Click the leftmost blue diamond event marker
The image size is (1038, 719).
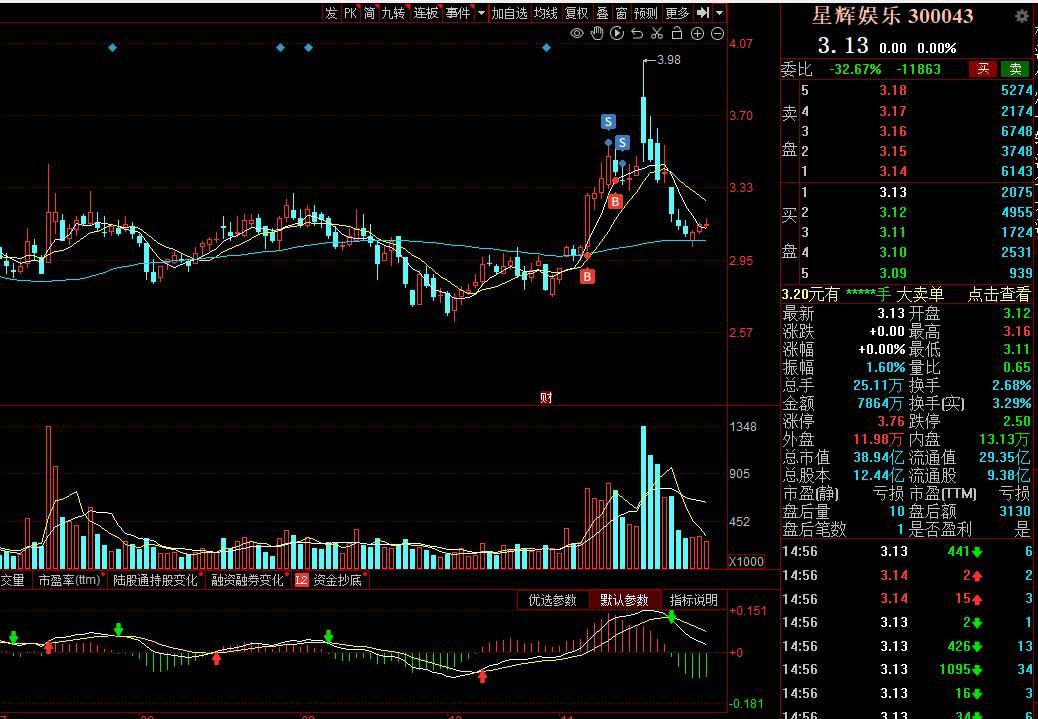pos(113,48)
